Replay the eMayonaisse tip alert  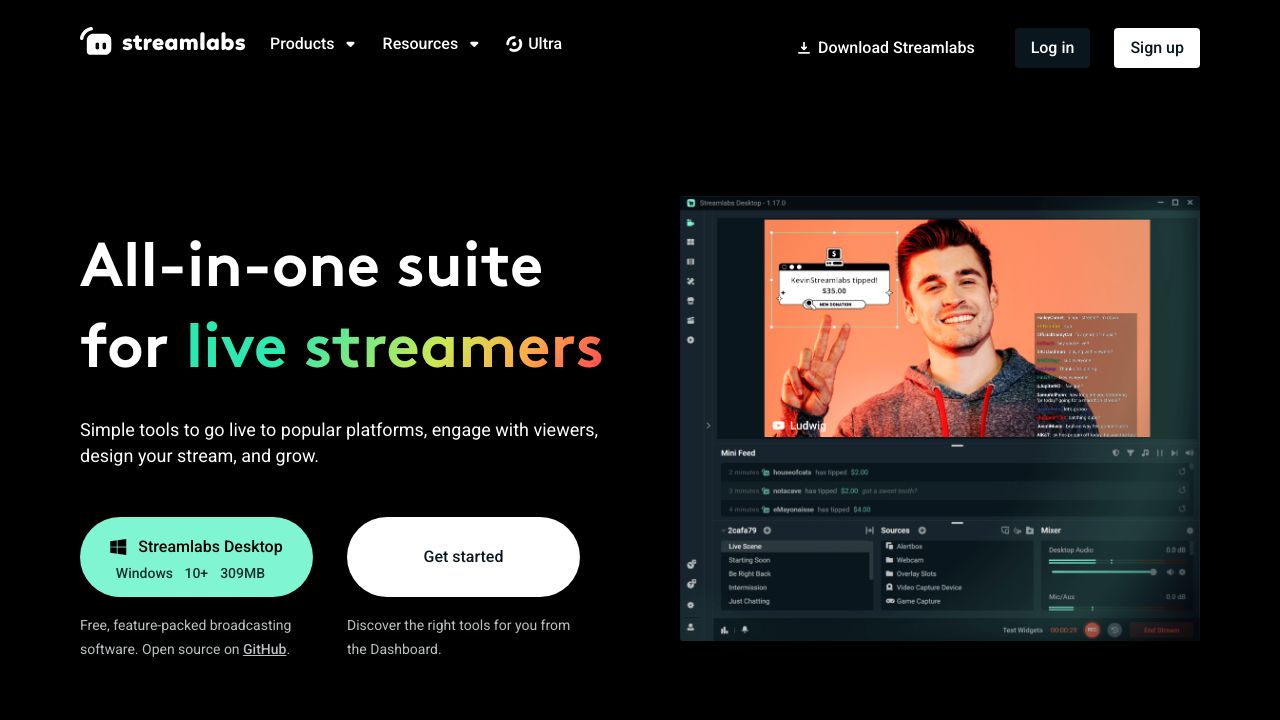pyautogui.click(x=1182, y=509)
